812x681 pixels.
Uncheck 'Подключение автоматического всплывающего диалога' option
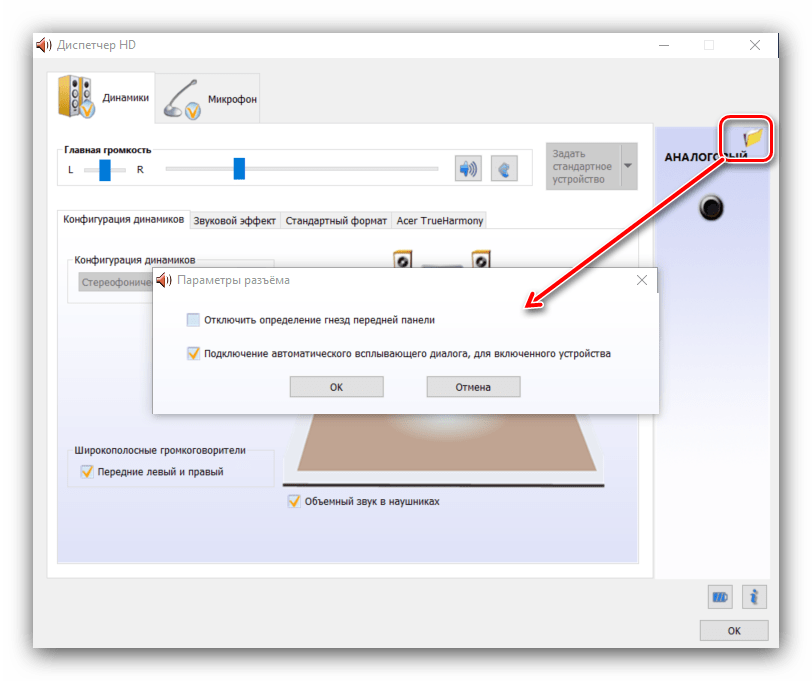click(x=193, y=353)
